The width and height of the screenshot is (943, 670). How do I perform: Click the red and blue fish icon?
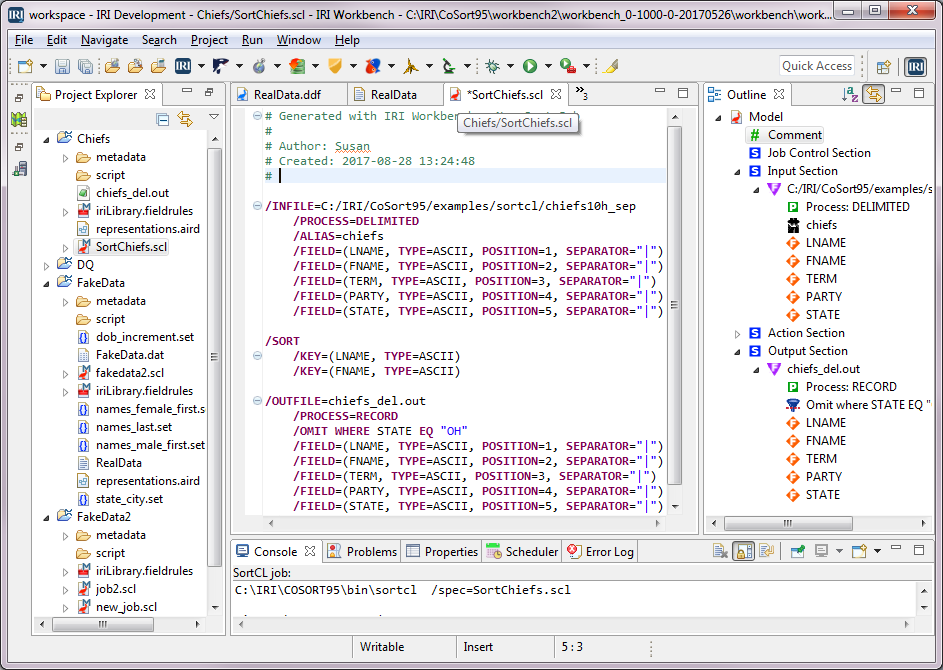coord(373,66)
